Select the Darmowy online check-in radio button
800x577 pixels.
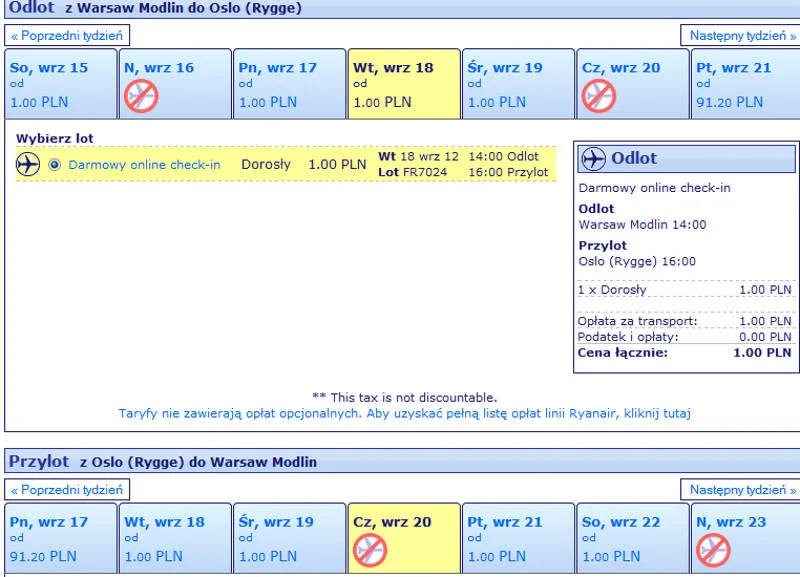pyautogui.click(x=55, y=165)
